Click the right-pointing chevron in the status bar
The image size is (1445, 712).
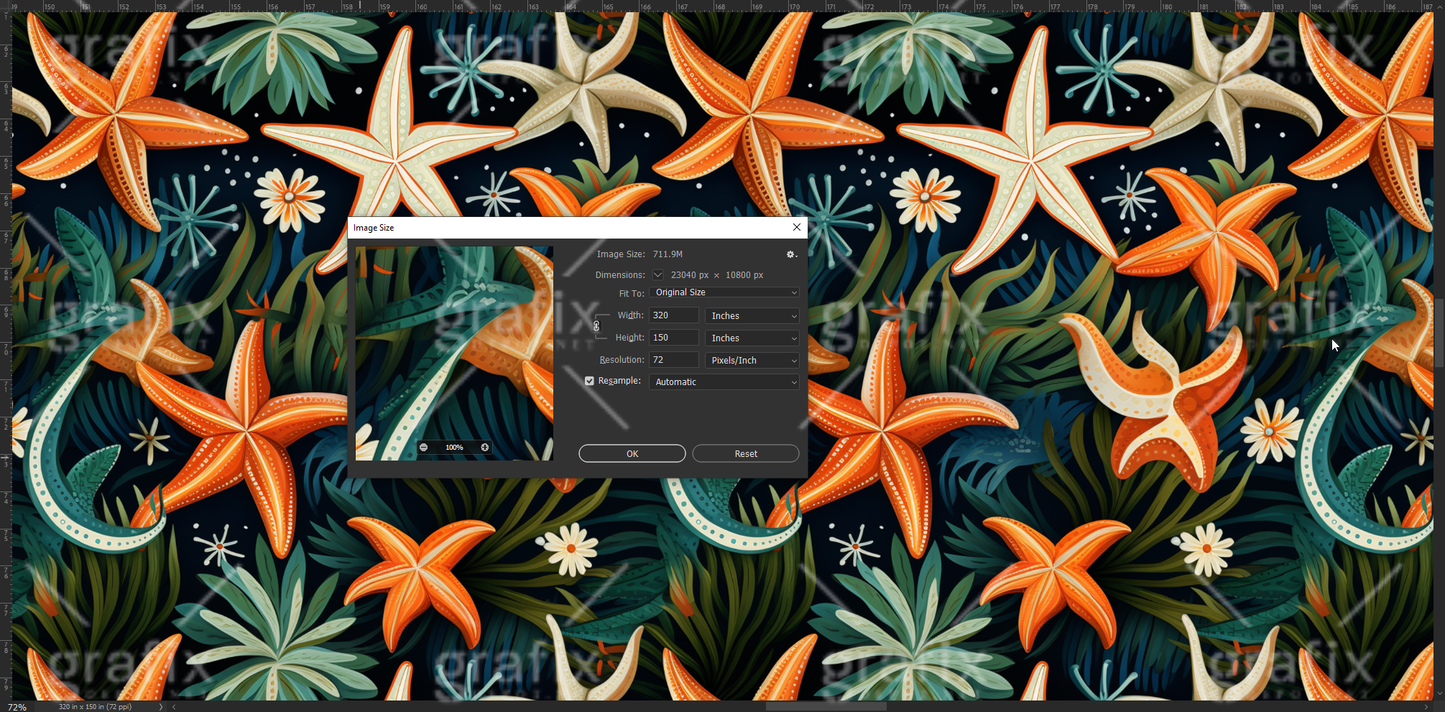click(160, 706)
